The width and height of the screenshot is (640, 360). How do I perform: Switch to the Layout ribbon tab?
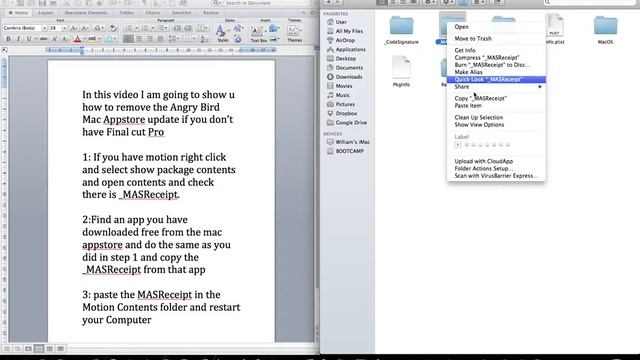pos(45,13)
